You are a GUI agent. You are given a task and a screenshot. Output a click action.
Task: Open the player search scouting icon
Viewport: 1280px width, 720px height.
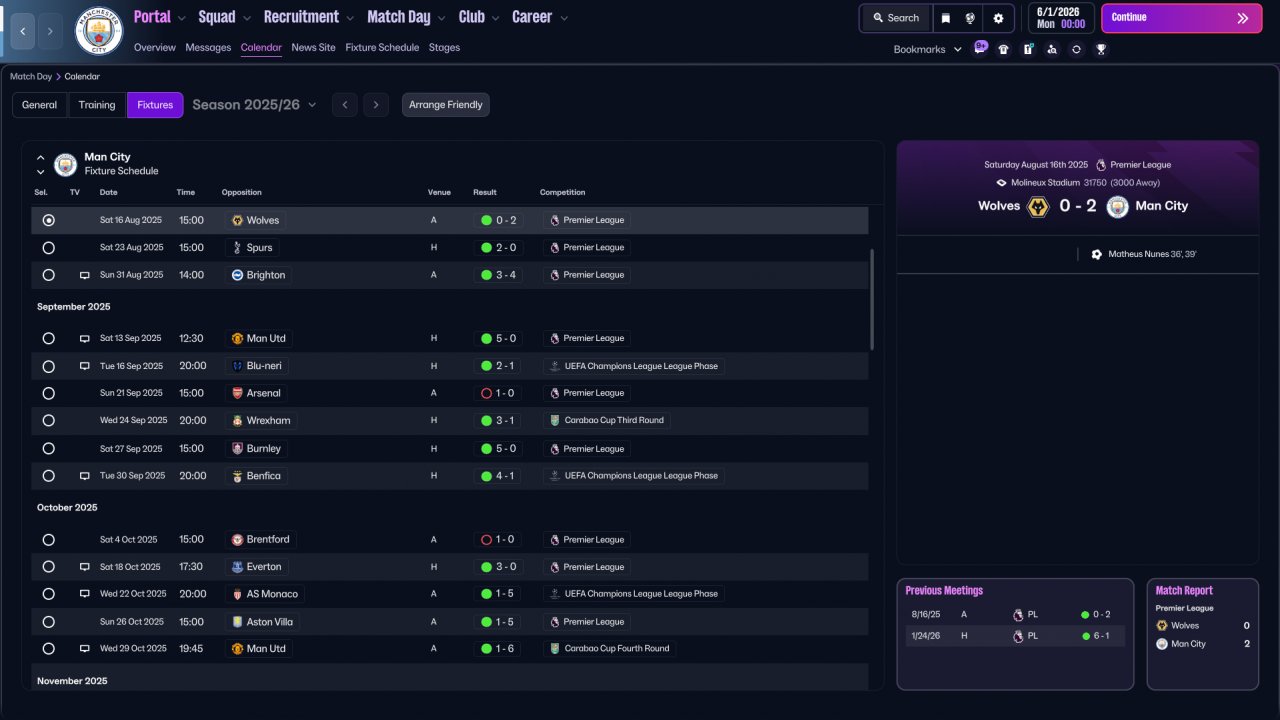[x=1052, y=49]
